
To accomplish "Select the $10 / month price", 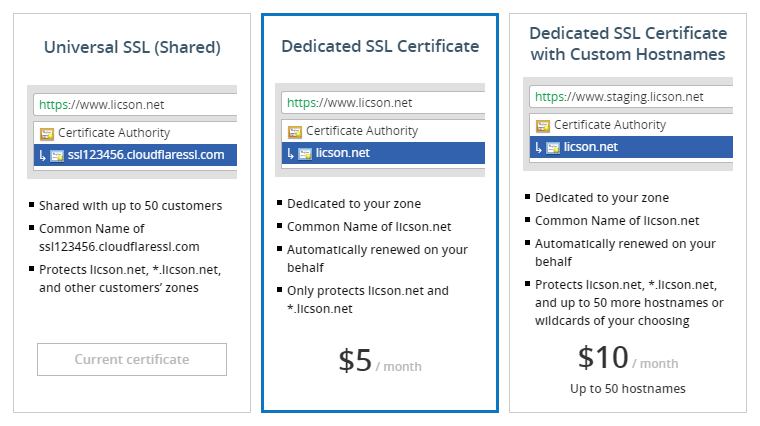I will [628, 358].
